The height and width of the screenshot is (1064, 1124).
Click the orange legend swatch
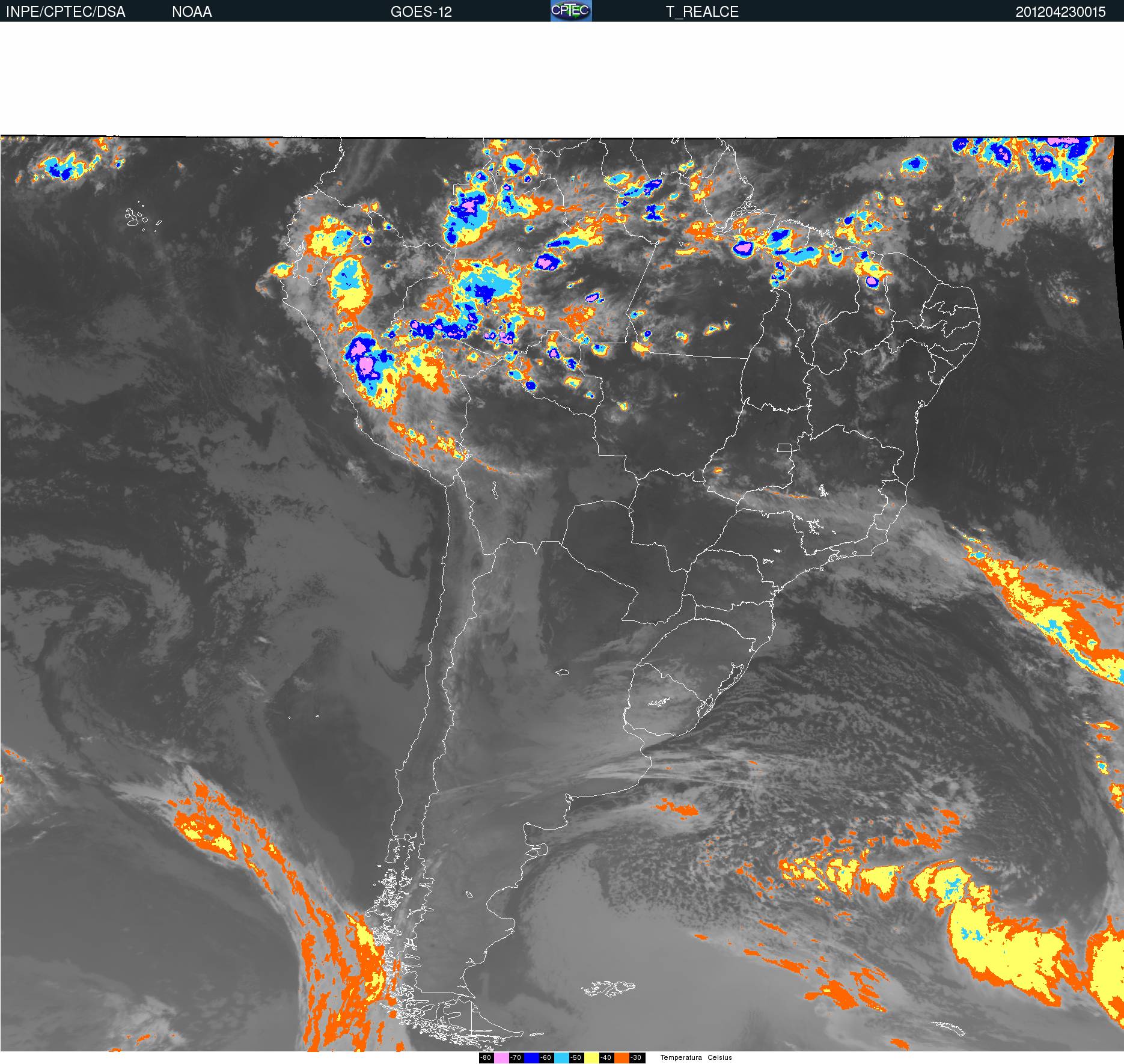(x=622, y=1057)
